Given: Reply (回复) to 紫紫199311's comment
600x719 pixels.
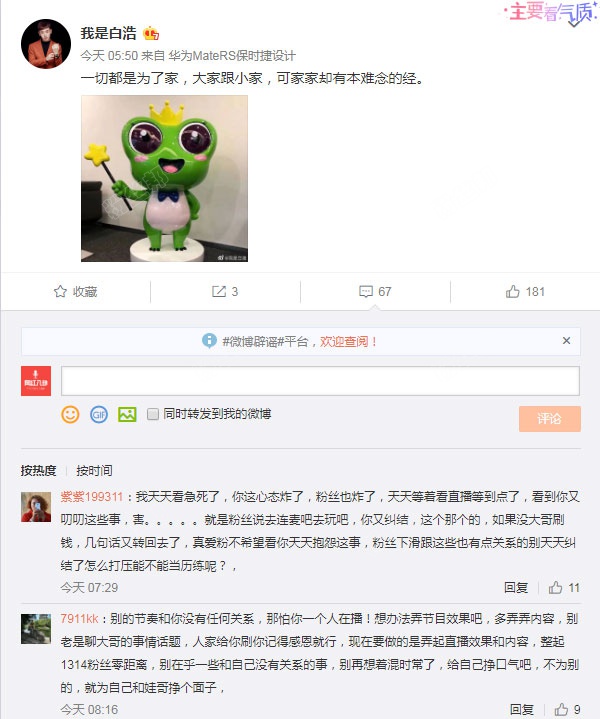Looking at the screenshot, I should tap(516, 587).
